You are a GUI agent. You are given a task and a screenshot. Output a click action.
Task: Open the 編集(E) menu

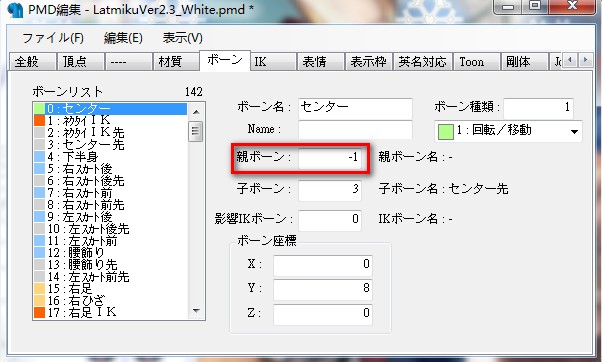[123, 38]
